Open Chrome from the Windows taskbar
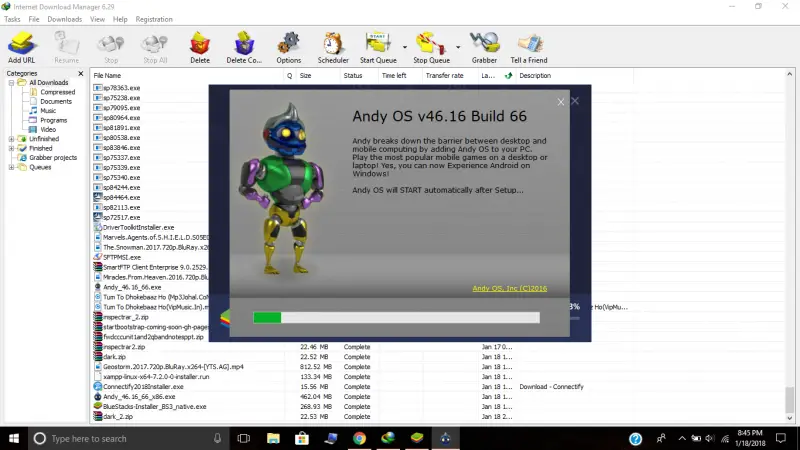The width and height of the screenshot is (800, 450). pos(359,438)
